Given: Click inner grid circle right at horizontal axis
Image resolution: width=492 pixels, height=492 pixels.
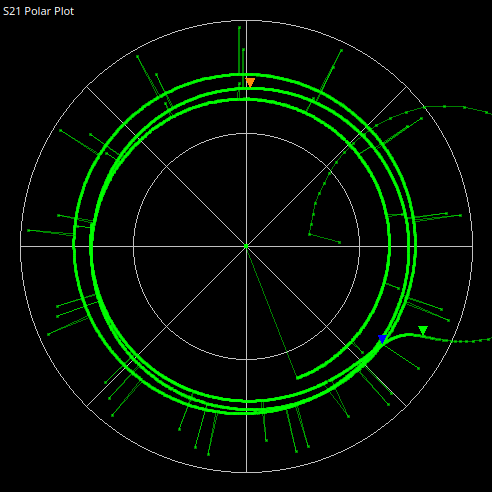Looking at the screenshot, I should pos(359,246).
